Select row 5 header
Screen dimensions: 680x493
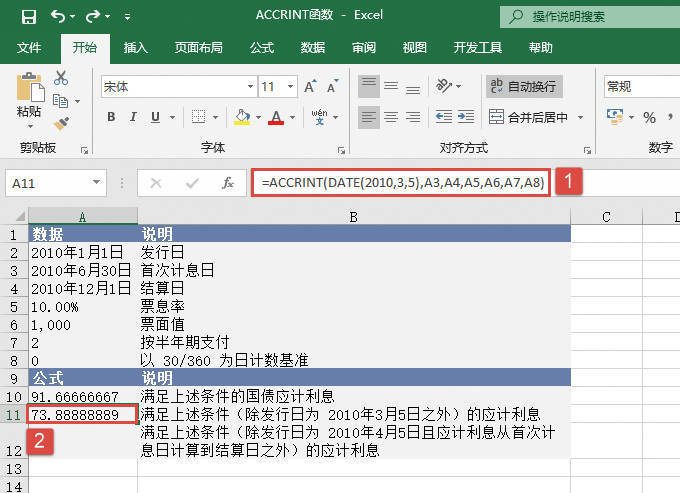pyautogui.click(x=14, y=307)
